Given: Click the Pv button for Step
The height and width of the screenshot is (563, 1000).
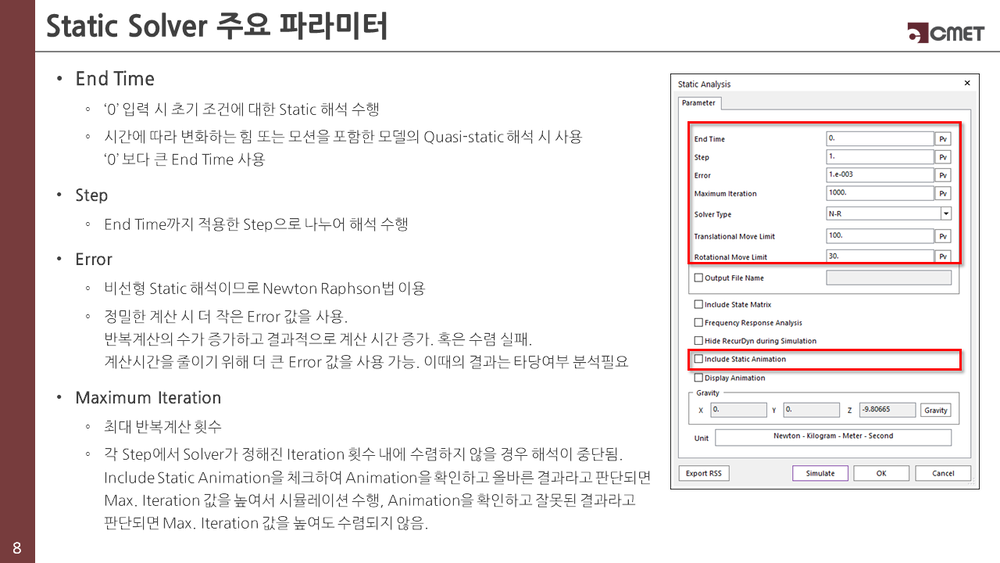Looking at the screenshot, I should 942,157.
